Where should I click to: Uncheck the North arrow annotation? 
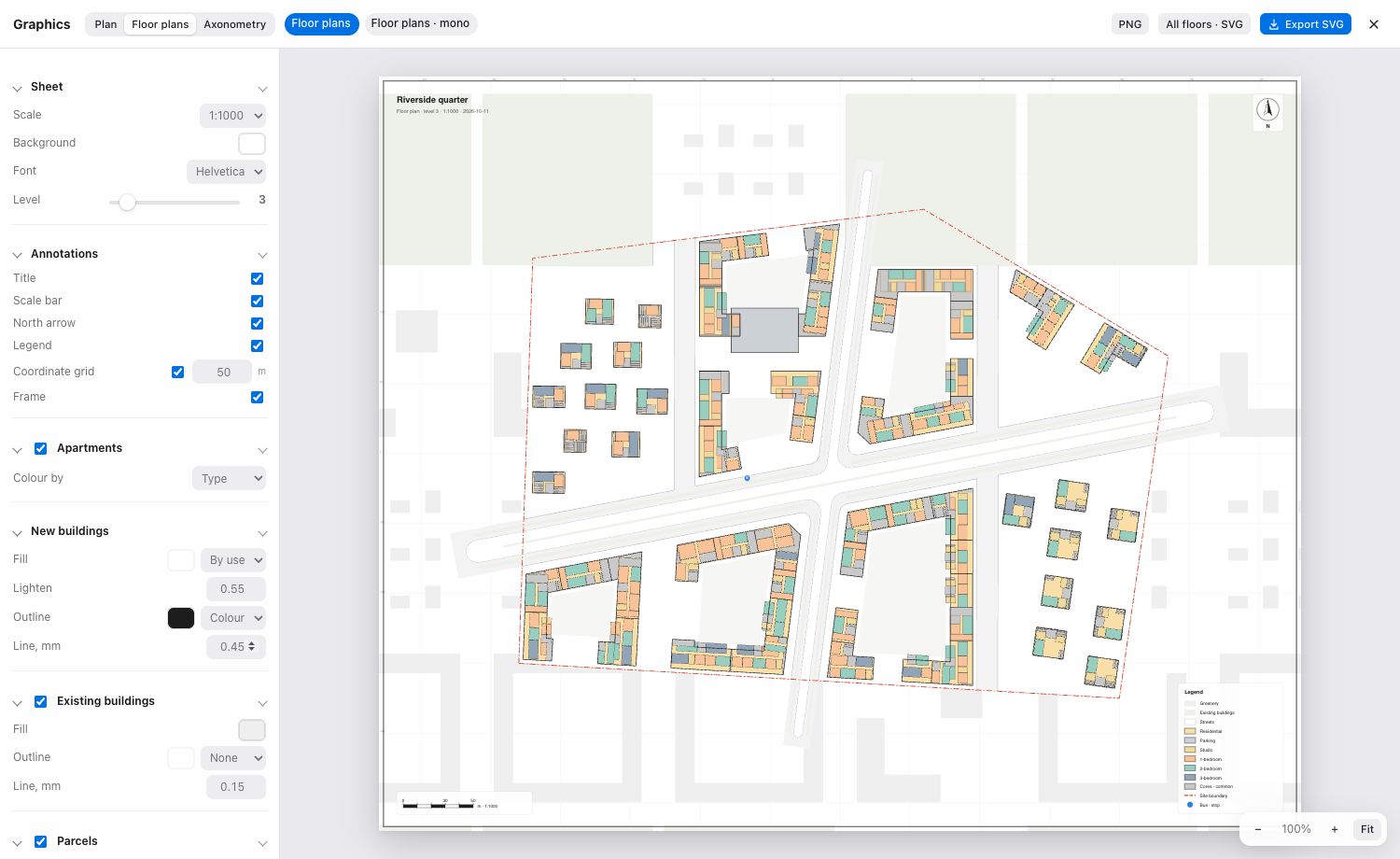pos(257,323)
